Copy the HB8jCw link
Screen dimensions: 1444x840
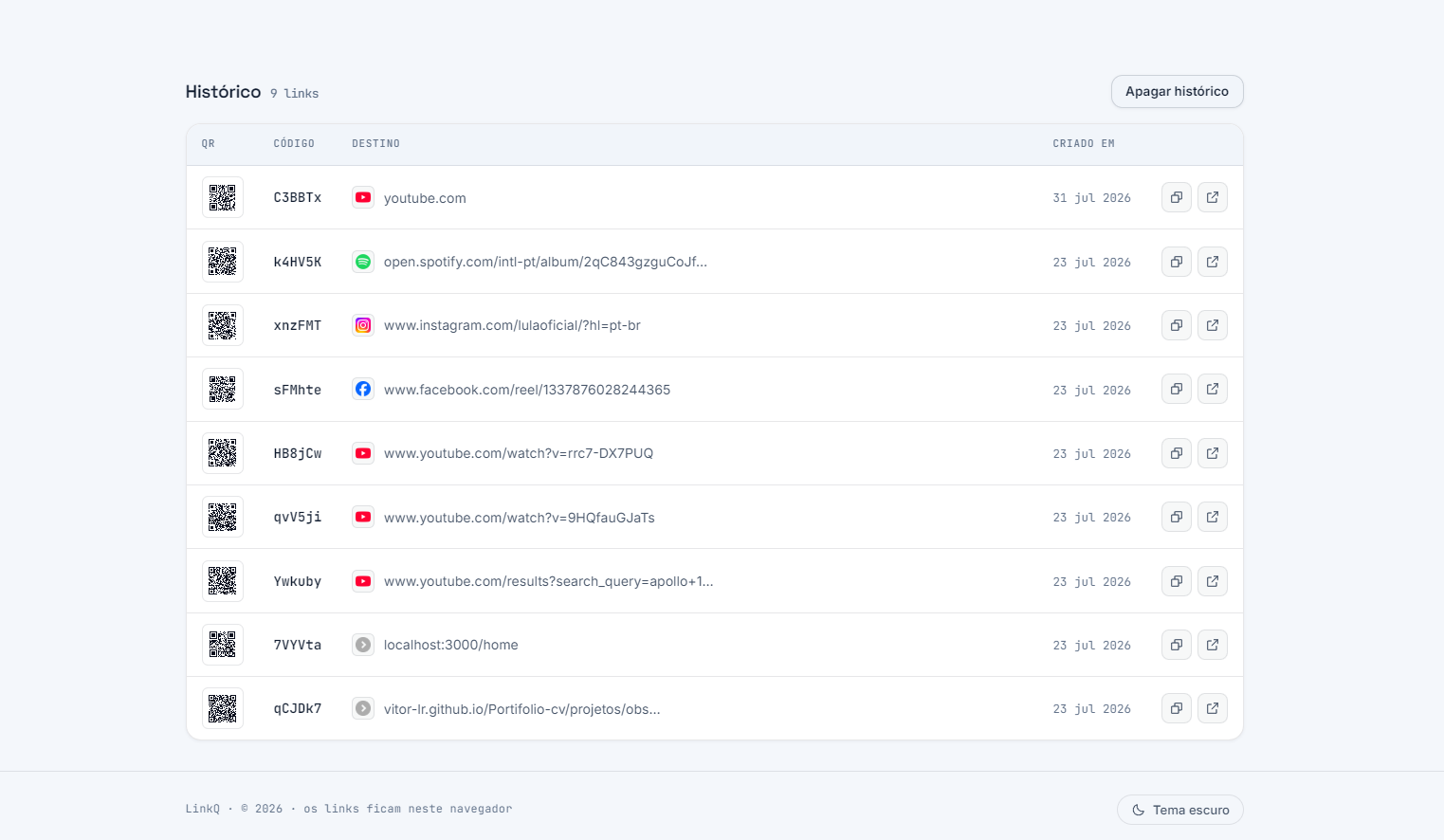[1176, 453]
